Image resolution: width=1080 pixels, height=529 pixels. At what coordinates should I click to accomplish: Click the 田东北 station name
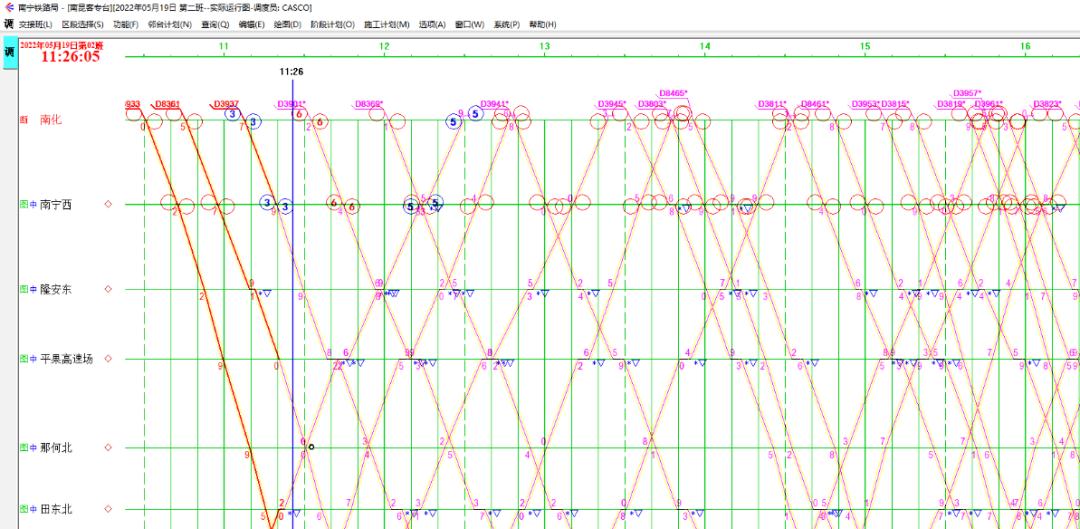(57, 509)
